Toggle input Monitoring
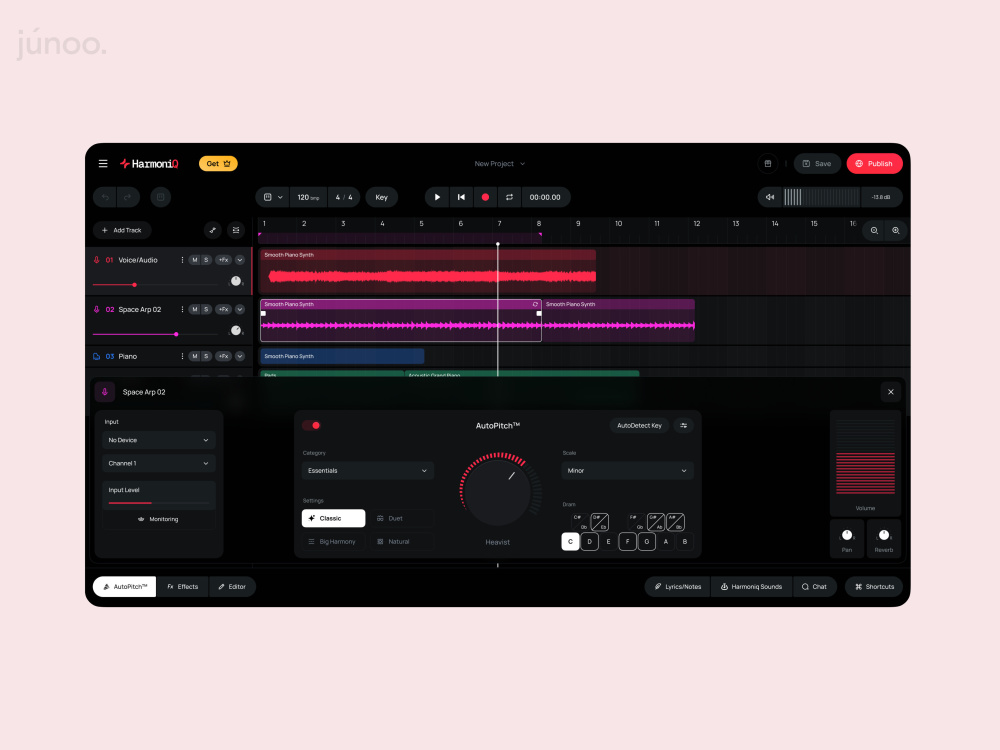The image size is (1000, 750). point(159,519)
